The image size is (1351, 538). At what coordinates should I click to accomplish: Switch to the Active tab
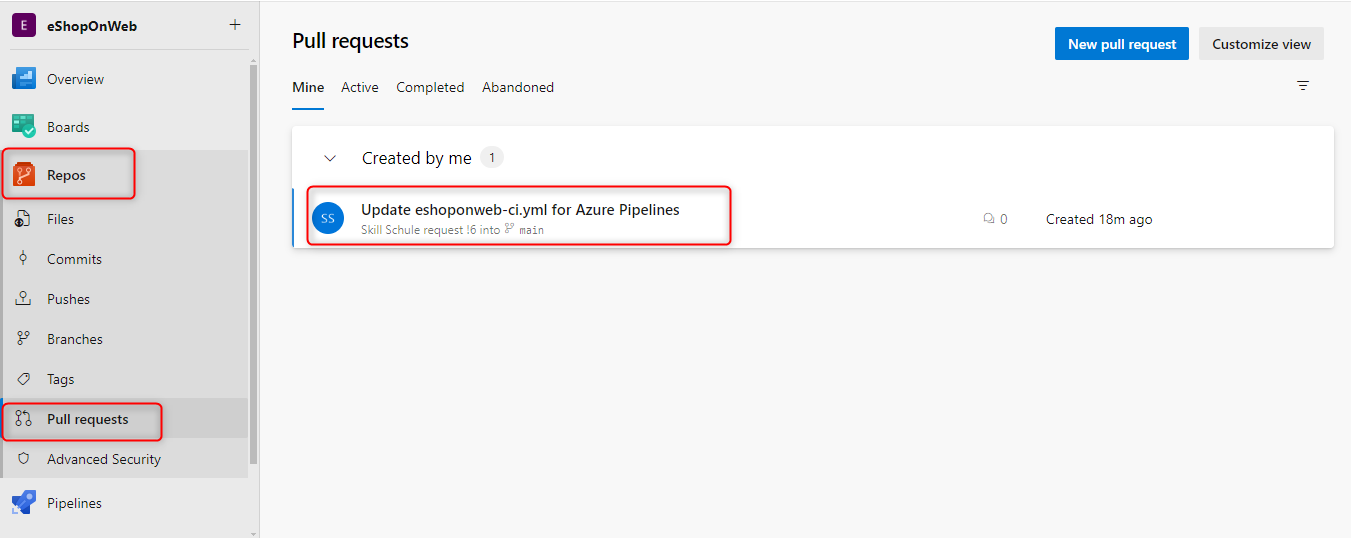tap(359, 87)
